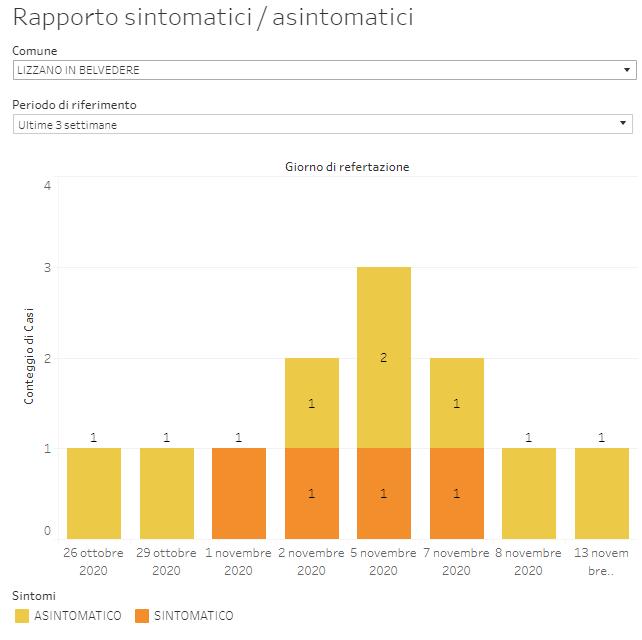Select yellow segment of 5 novembre bar
Image resolution: width=642 pixels, height=640 pixels.
(x=384, y=357)
